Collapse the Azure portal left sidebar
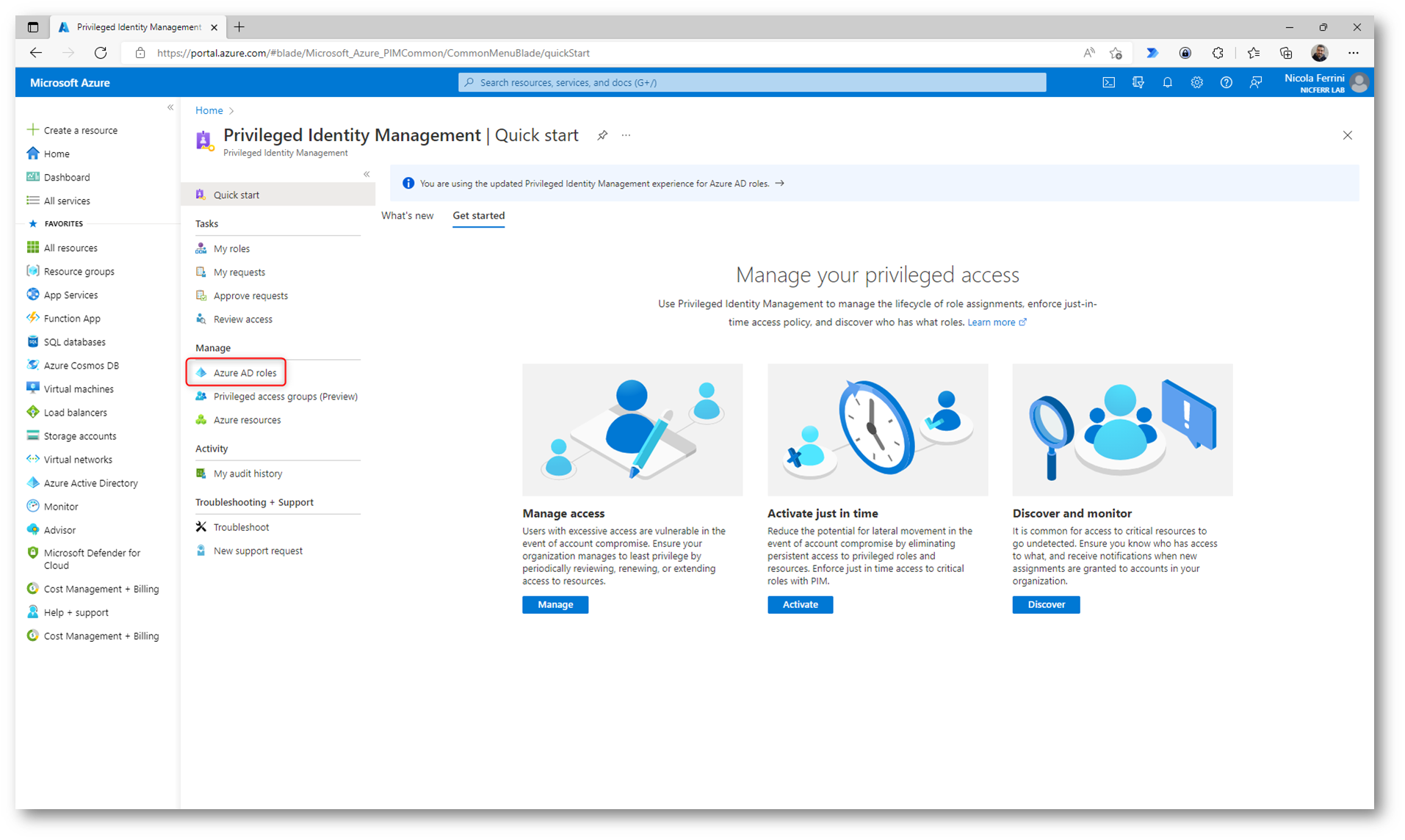 (x=170, y=107)
